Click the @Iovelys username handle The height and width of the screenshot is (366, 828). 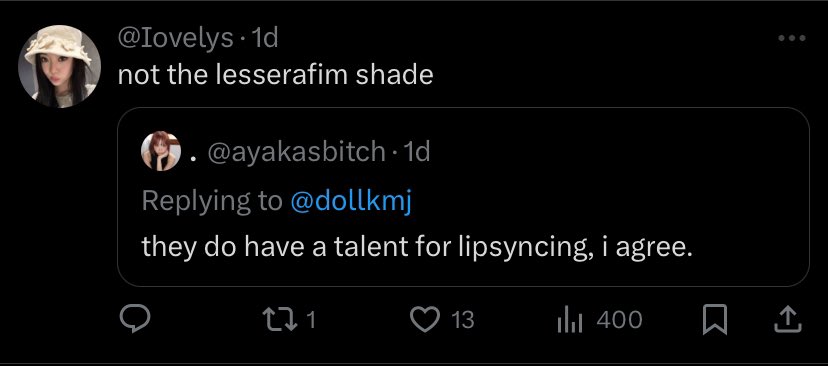click(x=176, y=38)
